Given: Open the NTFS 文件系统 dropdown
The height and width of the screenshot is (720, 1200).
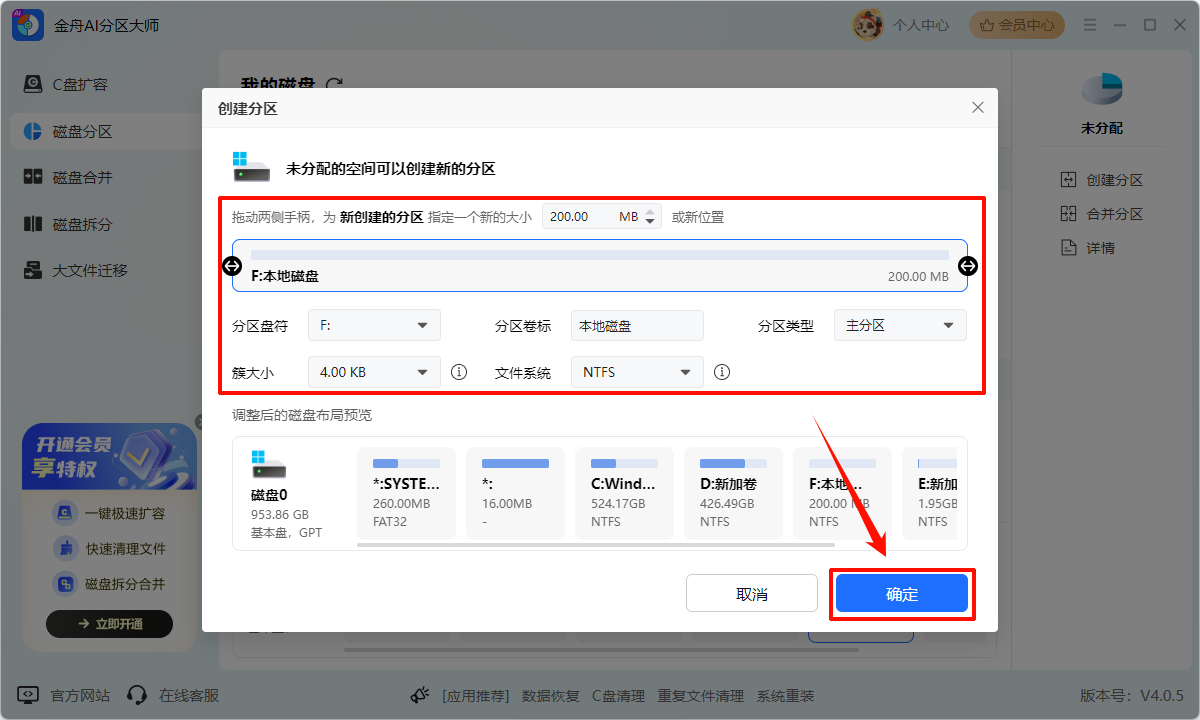Looking at the screenshot, I should [x=636, y=371].
